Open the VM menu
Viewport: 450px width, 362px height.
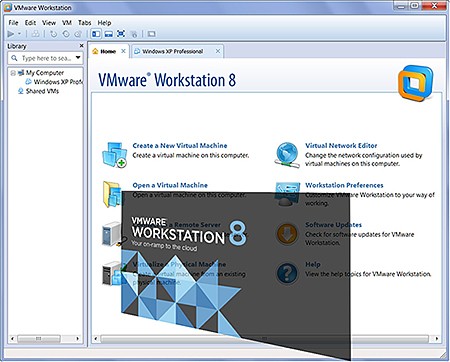point(67,23)
